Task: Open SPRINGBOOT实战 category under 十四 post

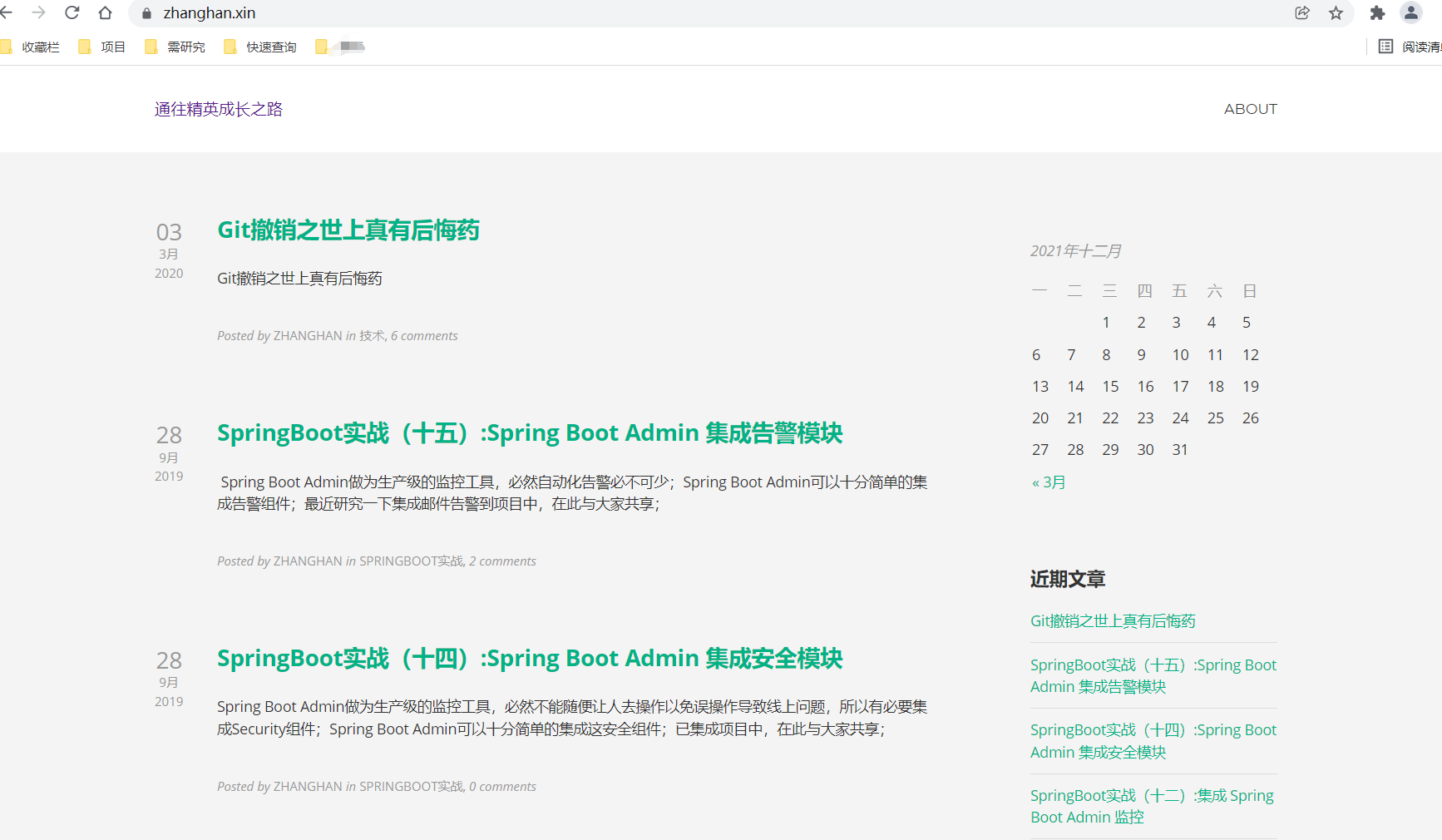Action: point(411,787)
